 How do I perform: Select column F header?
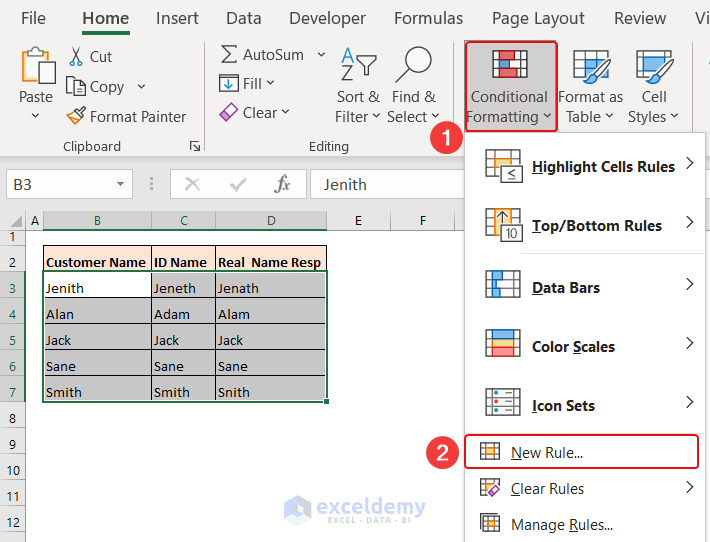pyautogui.click(x=422, y=221)
